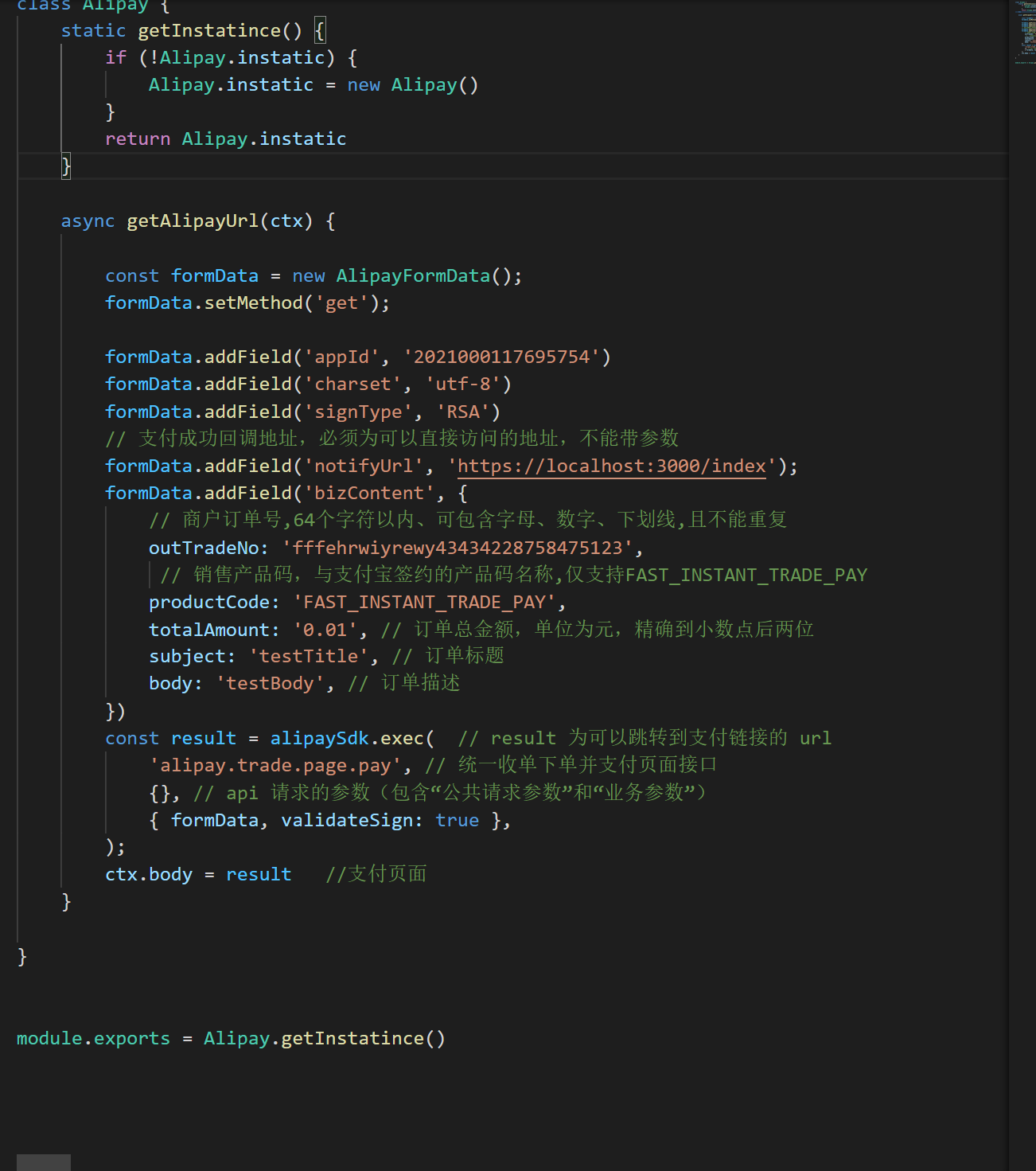
Task: Click the 'if' keyword in getInstatince
Action: point(115,57)
